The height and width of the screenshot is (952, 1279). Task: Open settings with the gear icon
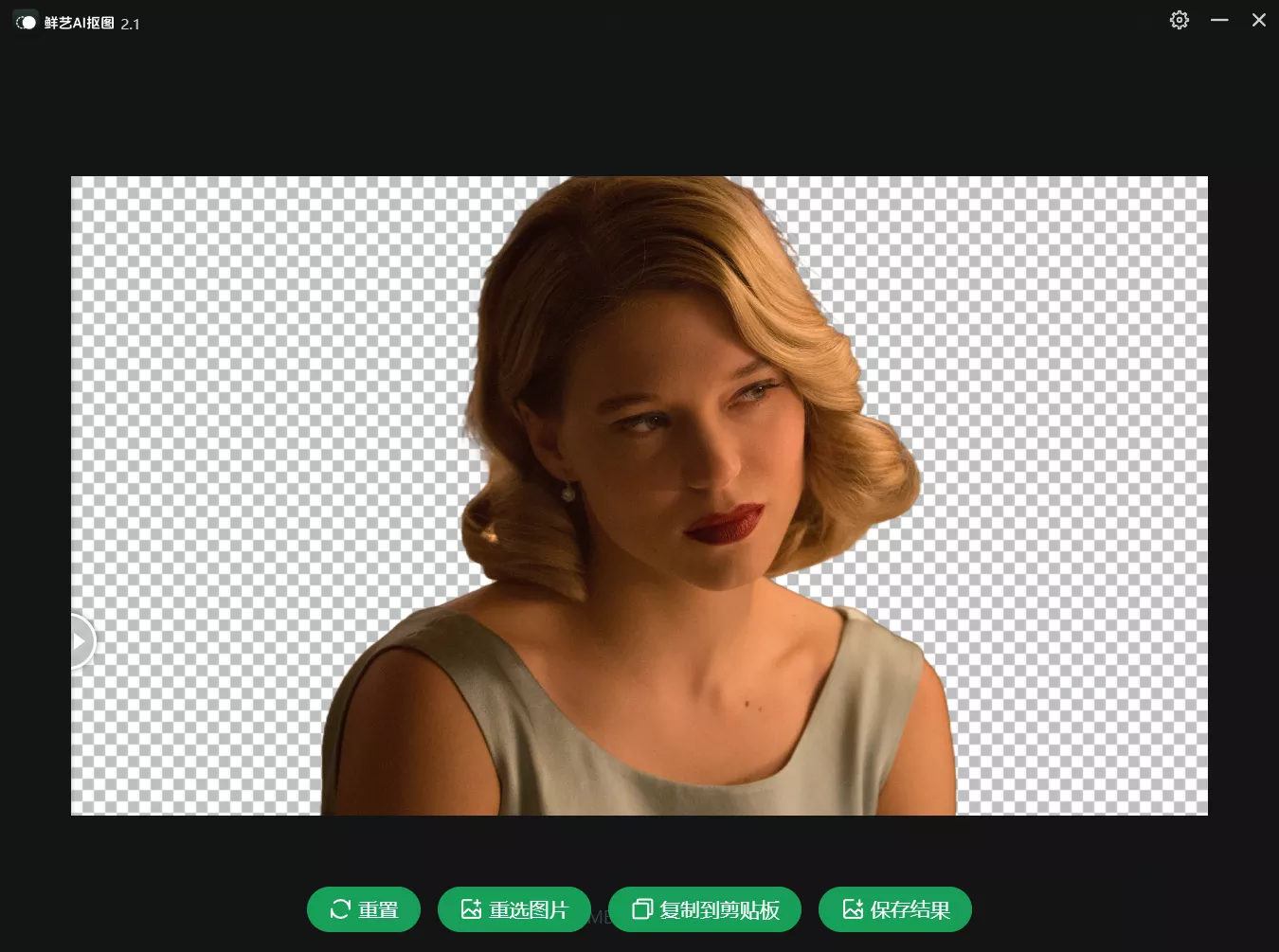point(1179,20)
